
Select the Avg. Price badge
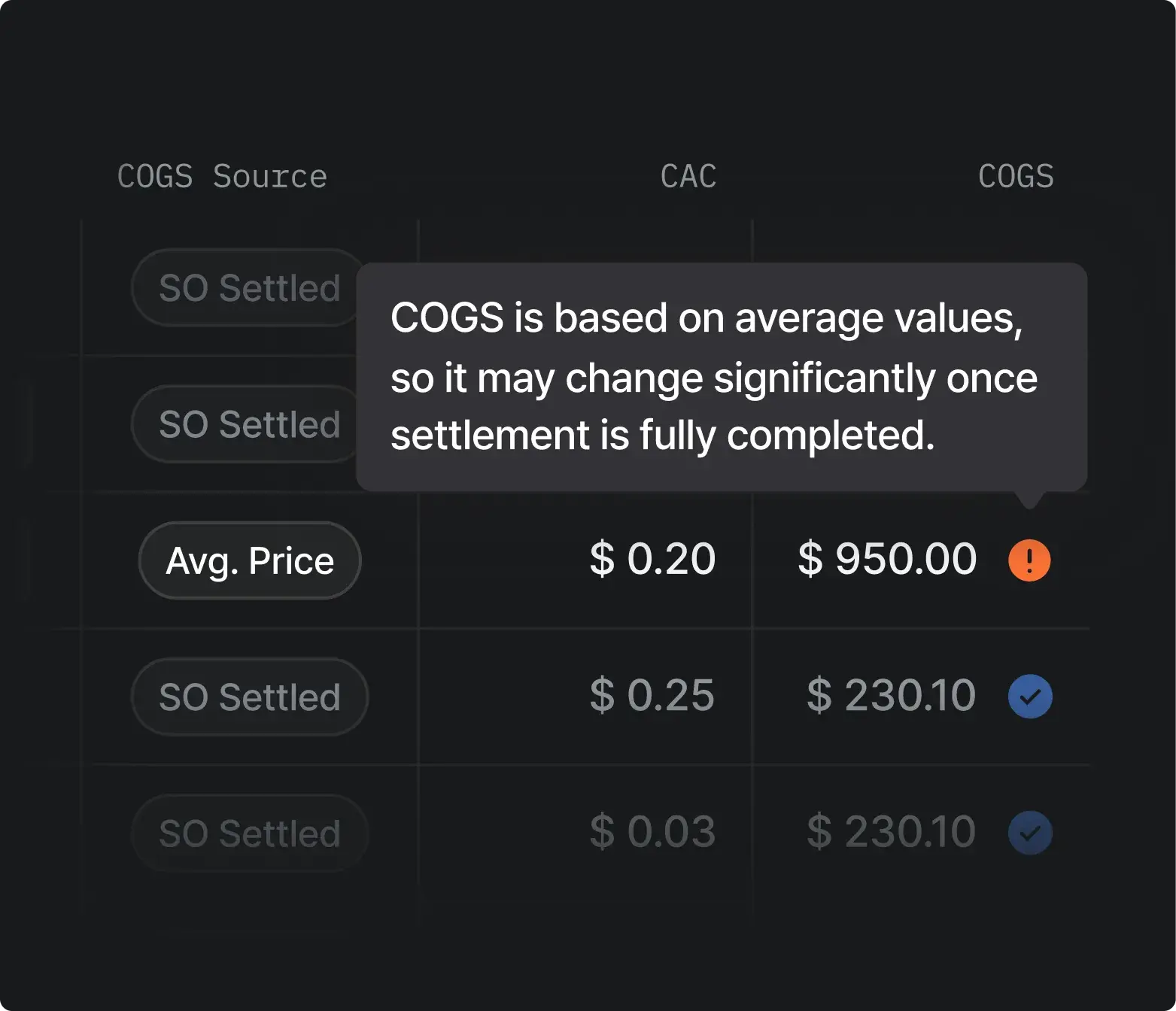(250, 560)
